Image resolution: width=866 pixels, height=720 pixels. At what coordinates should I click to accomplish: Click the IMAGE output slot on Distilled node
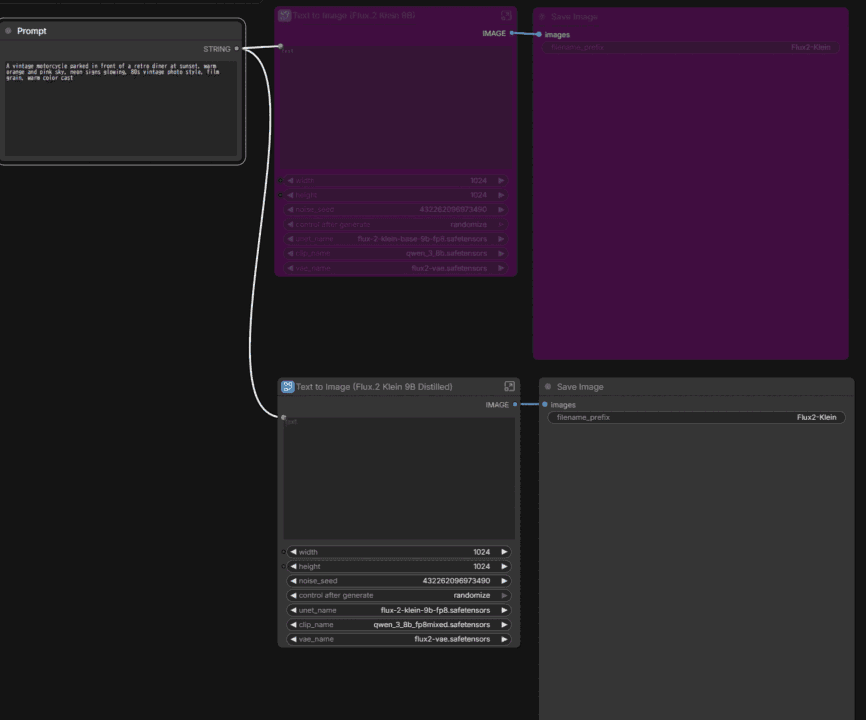pyautogui.click(x=515, y=404)
